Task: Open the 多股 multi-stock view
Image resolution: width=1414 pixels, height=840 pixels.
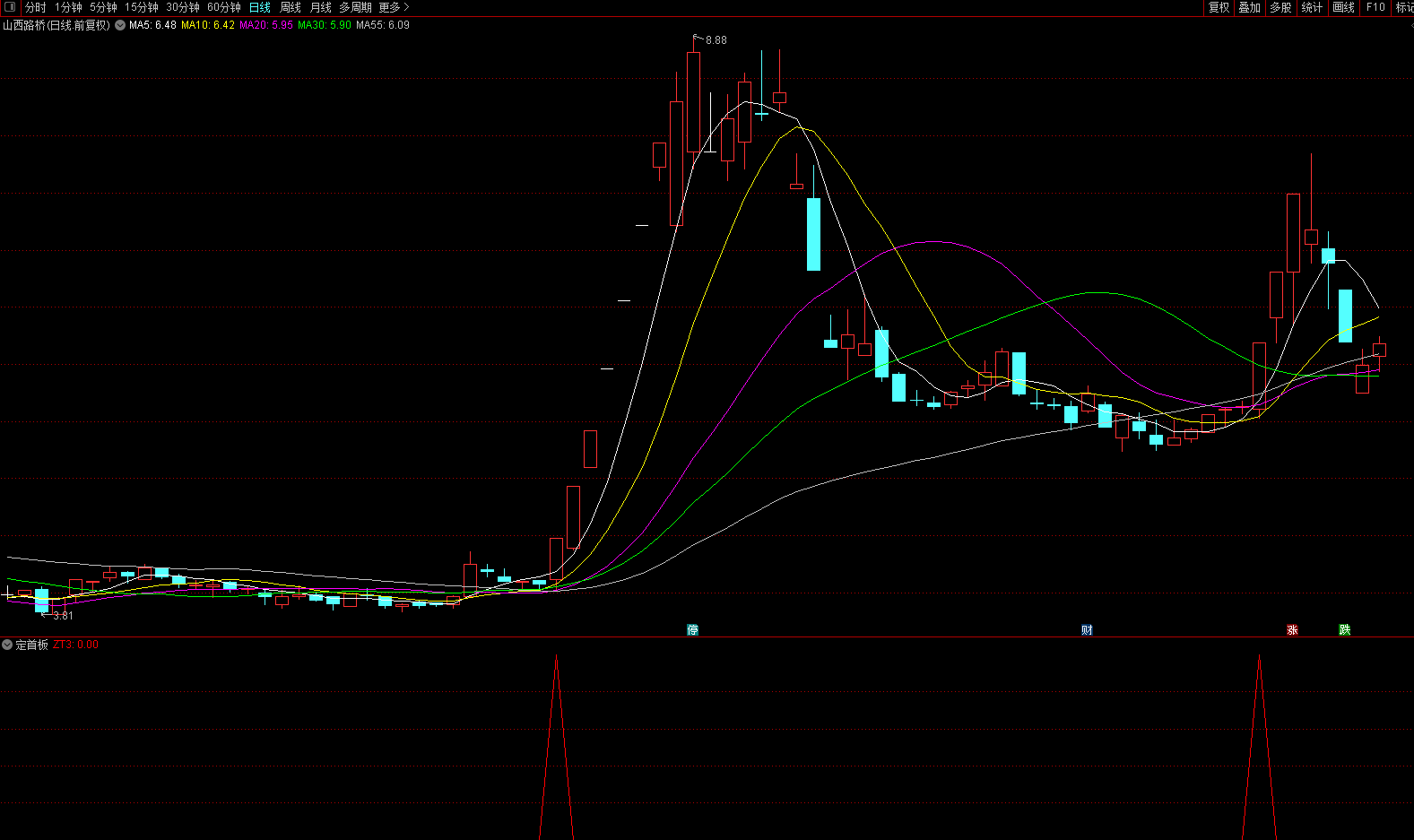Action: point(1281,7)
